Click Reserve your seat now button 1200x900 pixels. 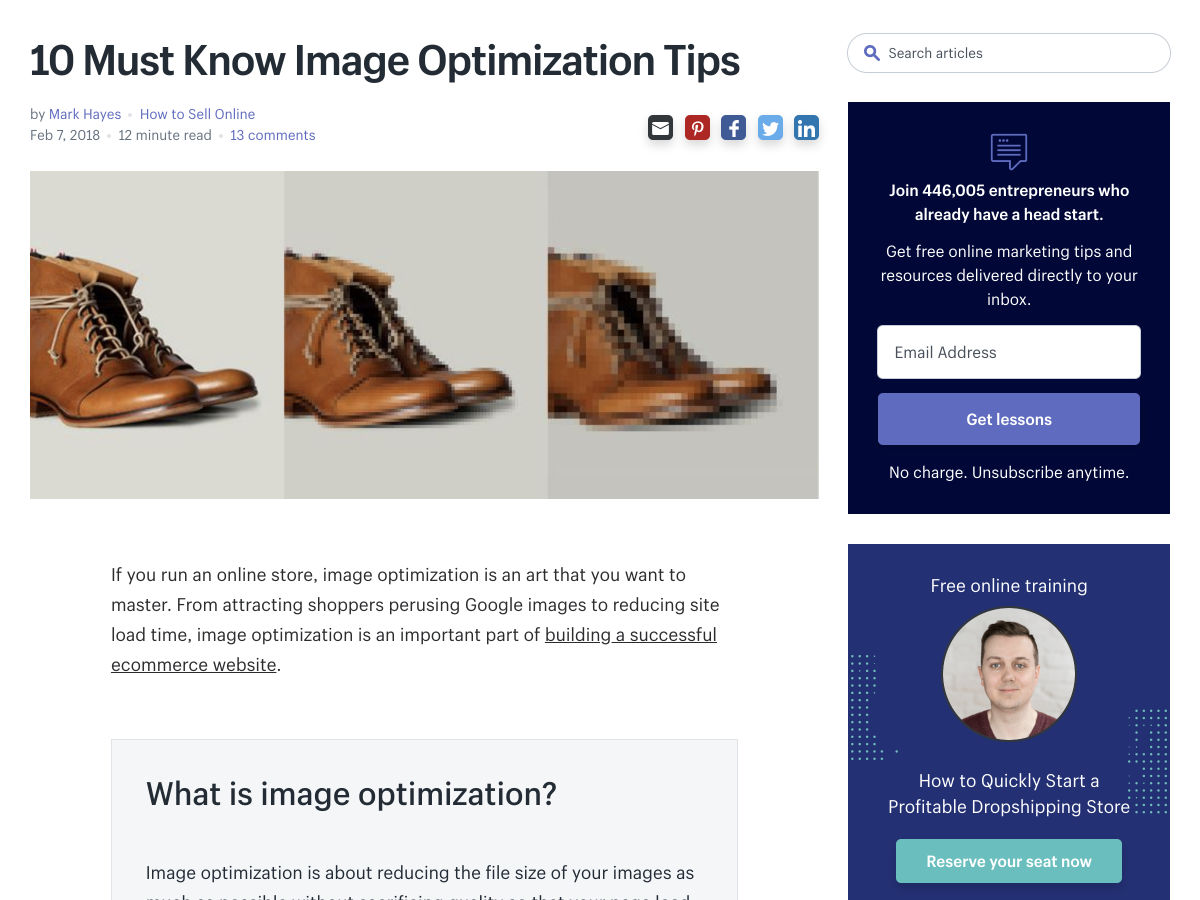tap(1009, 861)
